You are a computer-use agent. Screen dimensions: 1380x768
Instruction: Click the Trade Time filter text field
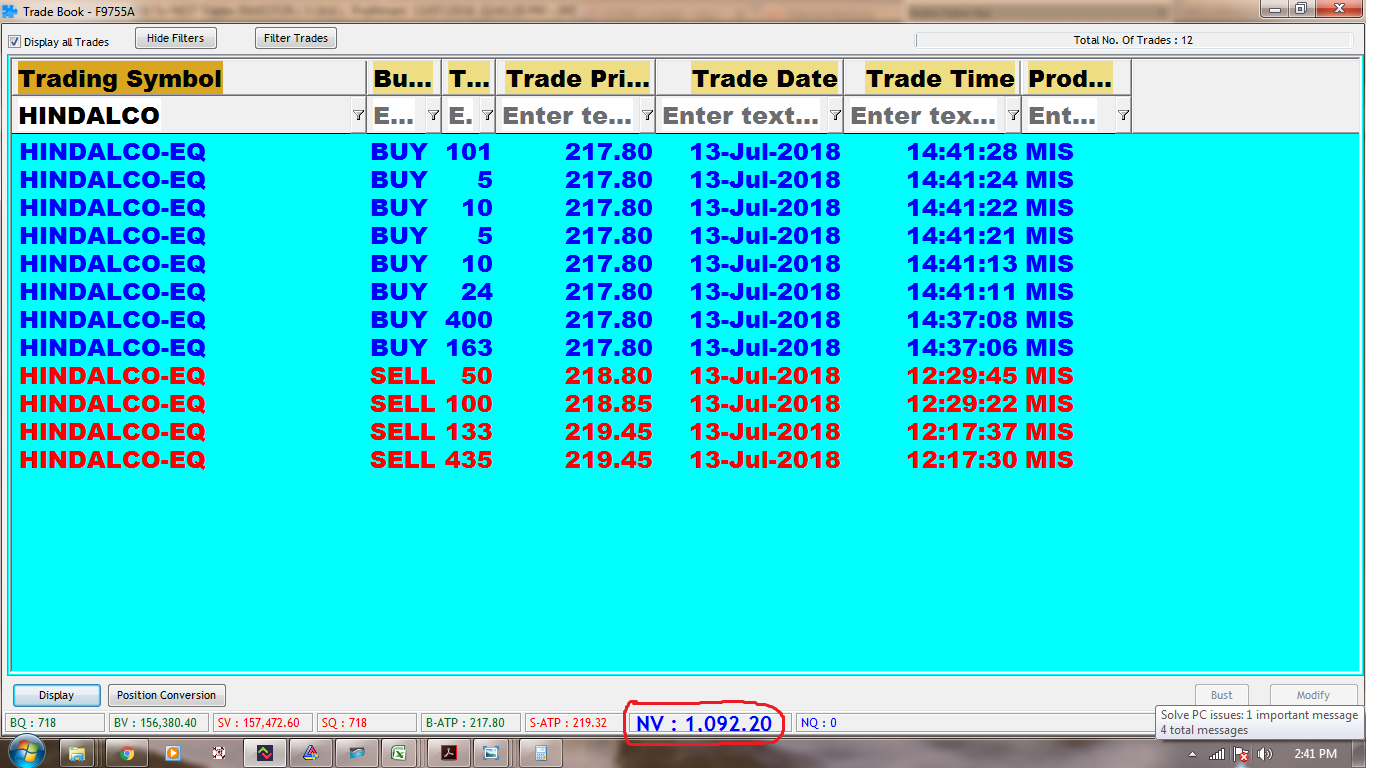[925, 116]
